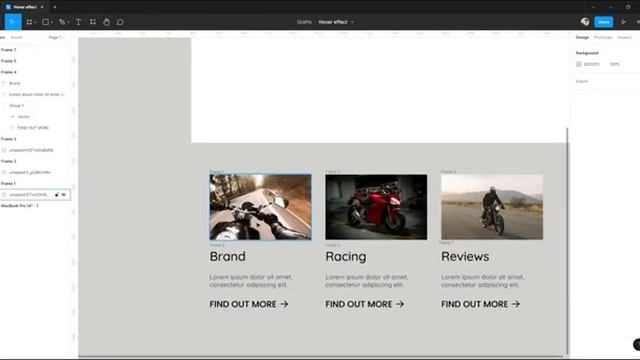Select the Frame 3 layer

pyautogui.click(x=9, y=139)
